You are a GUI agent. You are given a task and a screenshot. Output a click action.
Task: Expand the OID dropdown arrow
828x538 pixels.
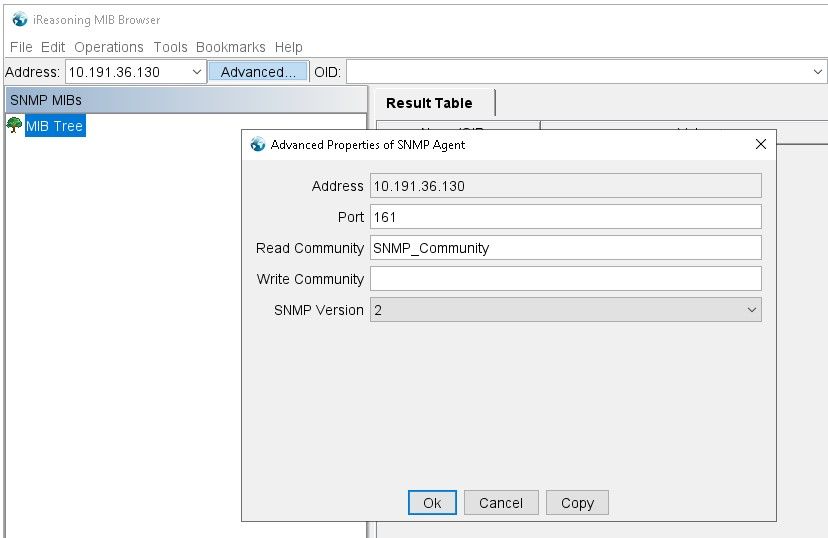[817, 72]
